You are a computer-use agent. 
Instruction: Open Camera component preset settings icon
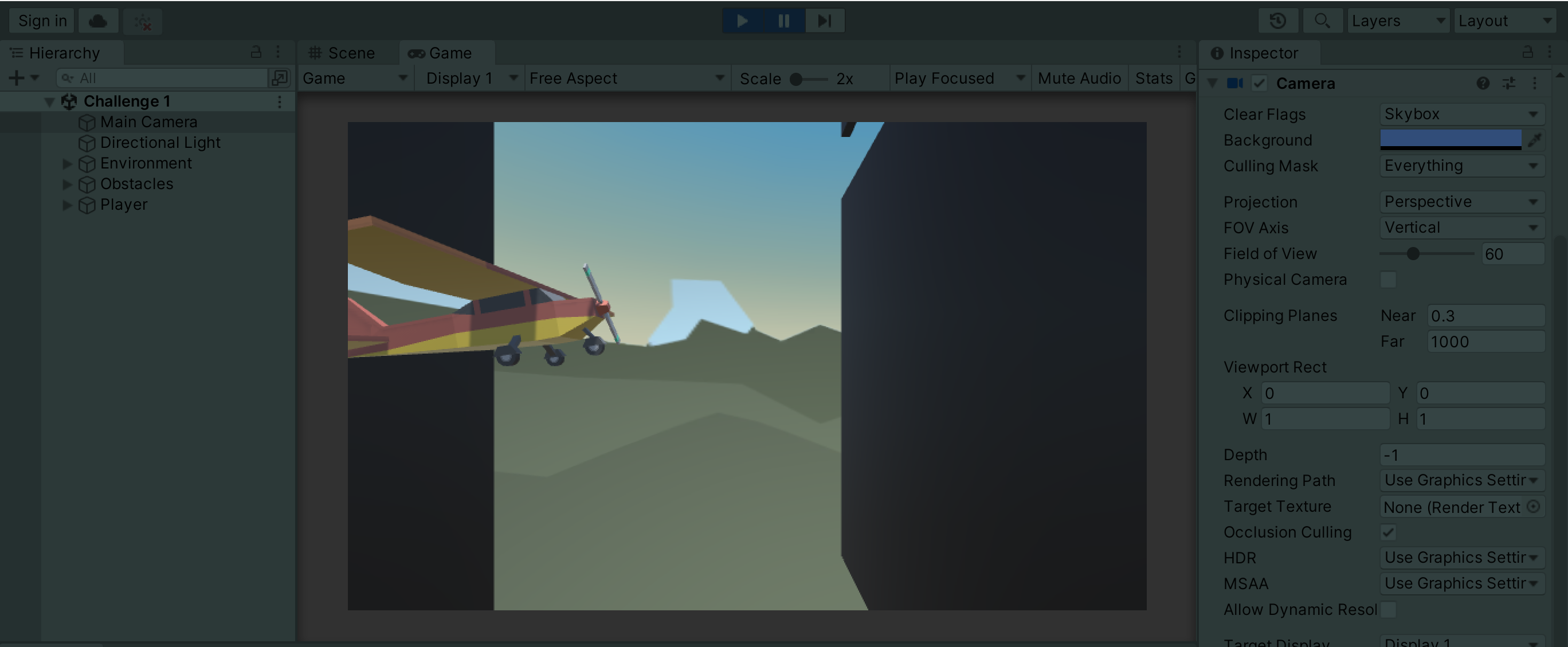(x=1509, y=84)
